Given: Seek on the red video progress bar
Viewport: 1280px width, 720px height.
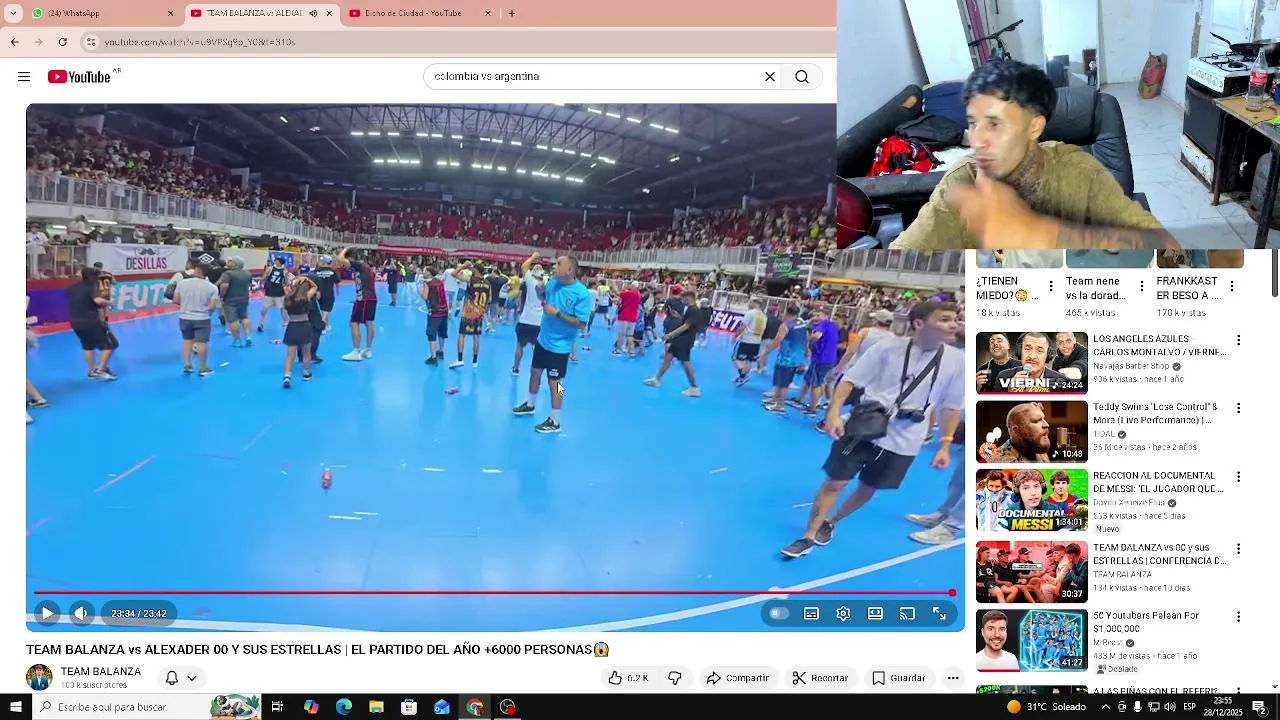Looking at the screenshot, I should [x=495, y=593].
